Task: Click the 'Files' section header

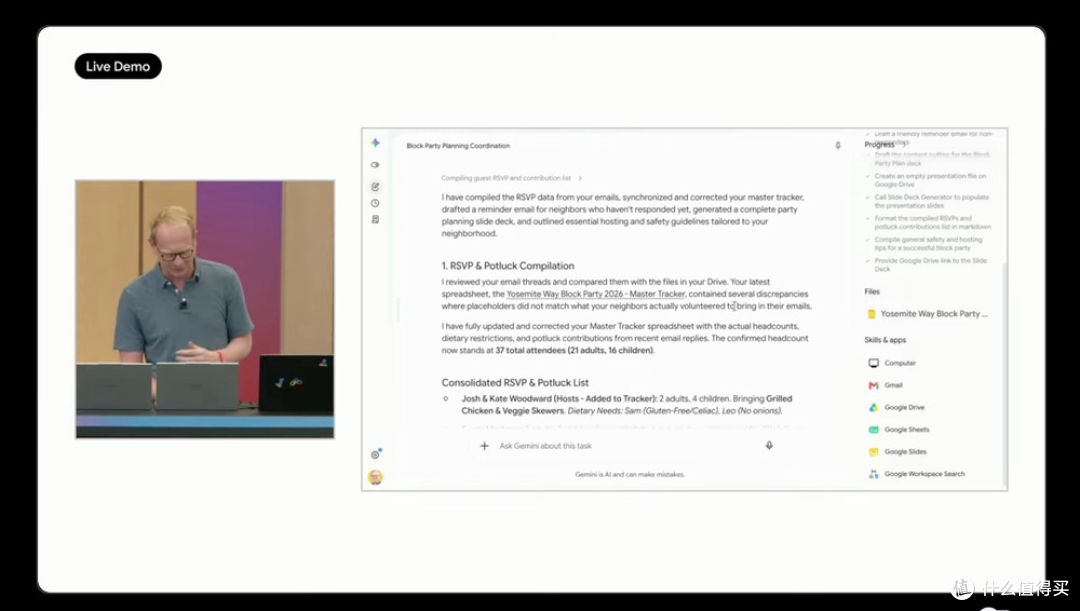Action: coord(872,291)
